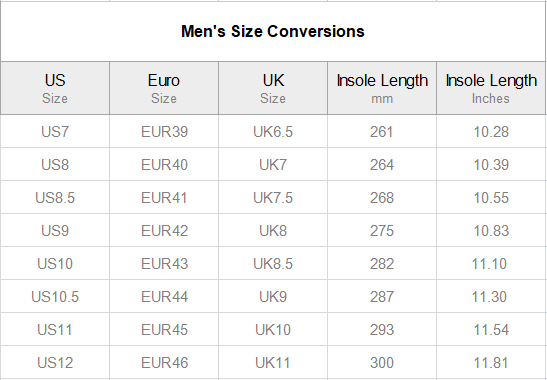Click the UK7.5 cell
This screenshot has width=547, height=380.
[273, 198]
